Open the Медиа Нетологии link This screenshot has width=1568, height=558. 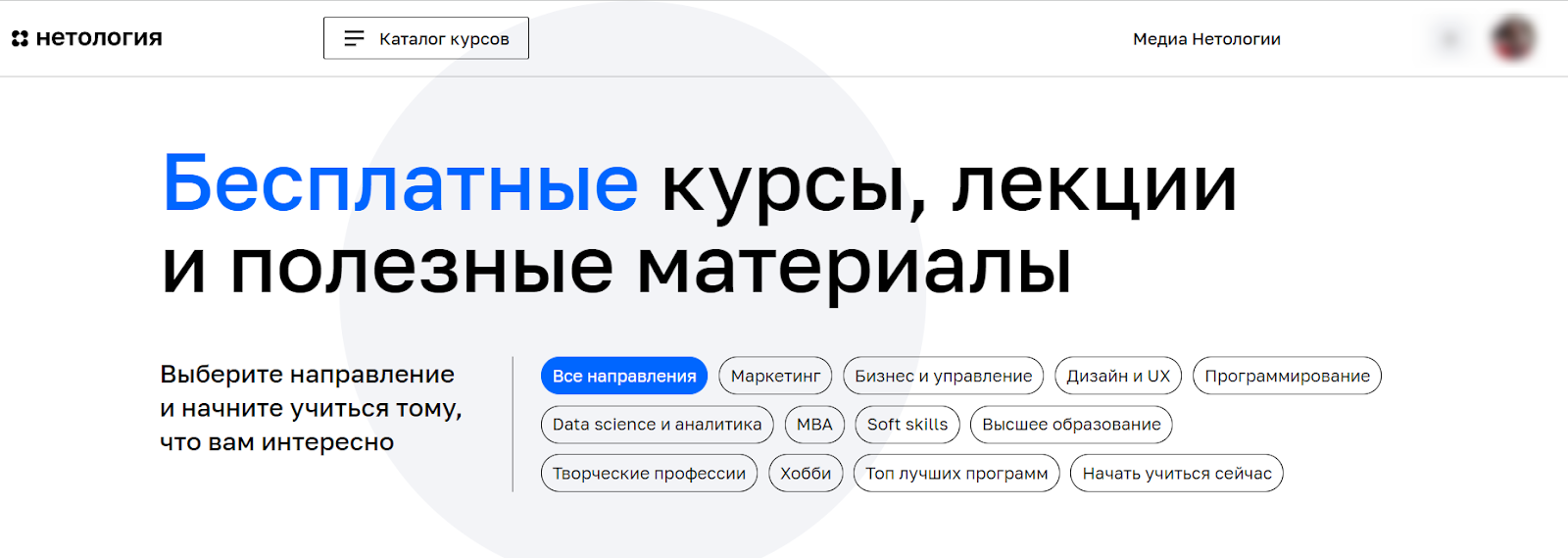pyautogui.click(x=1206, y=39)
